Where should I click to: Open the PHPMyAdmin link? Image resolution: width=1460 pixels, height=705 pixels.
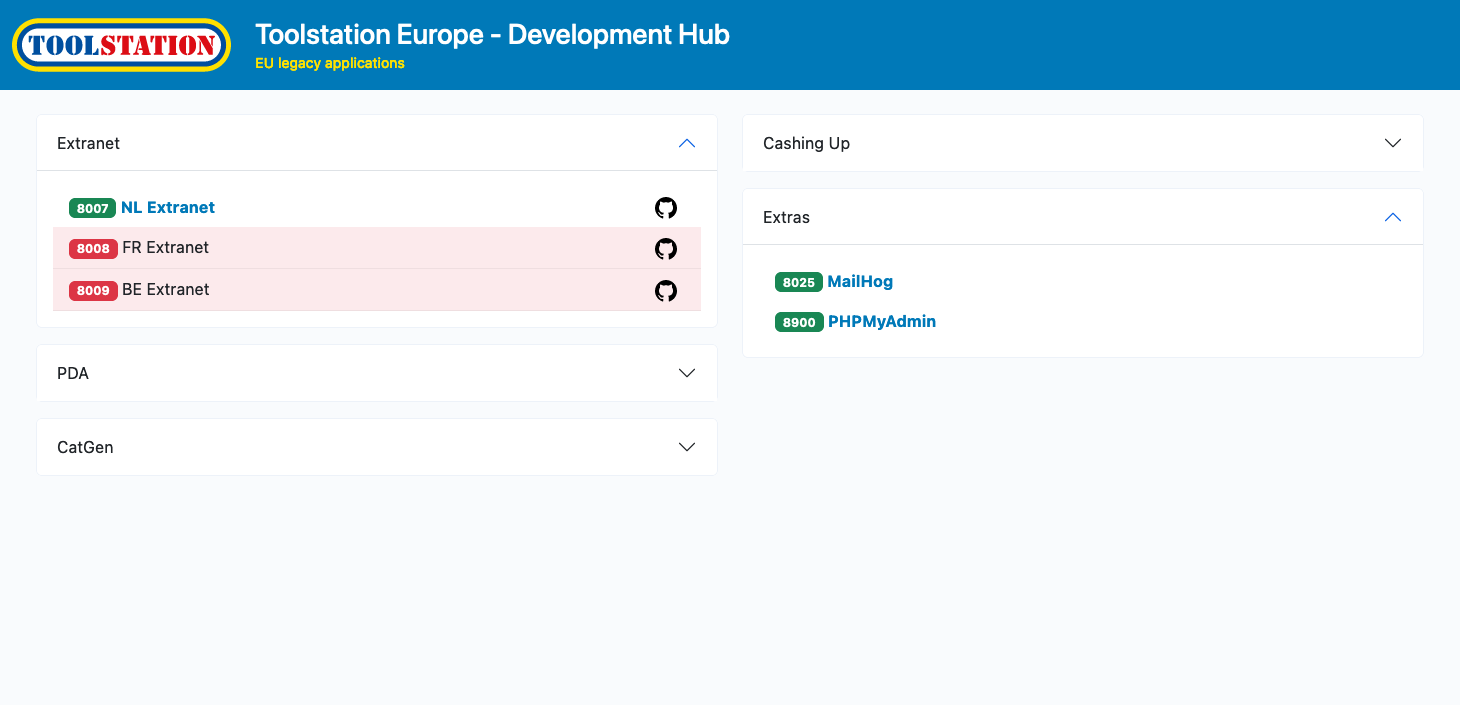(882, 322)
